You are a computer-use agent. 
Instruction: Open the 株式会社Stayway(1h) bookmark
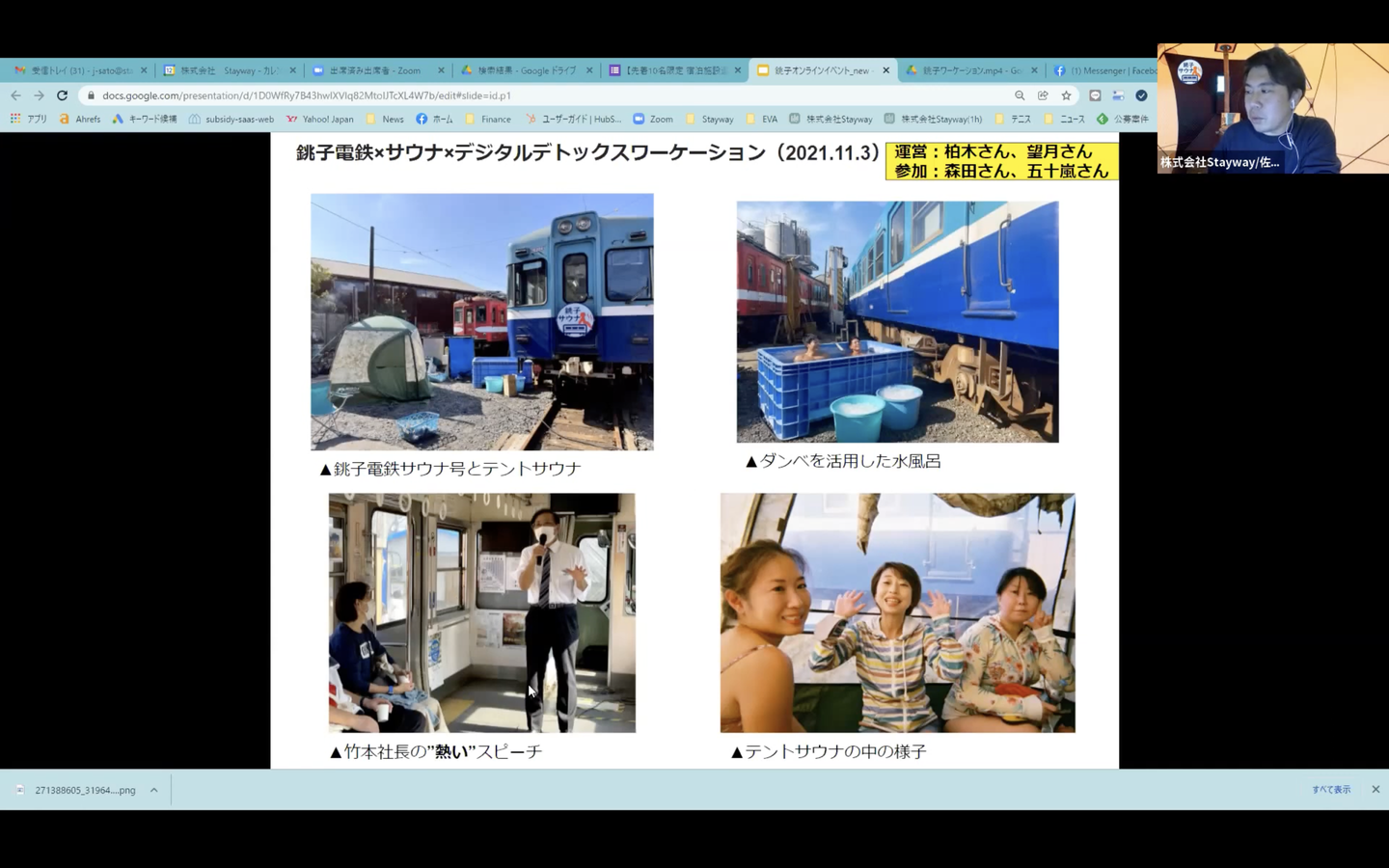click(x=933, y=119)
